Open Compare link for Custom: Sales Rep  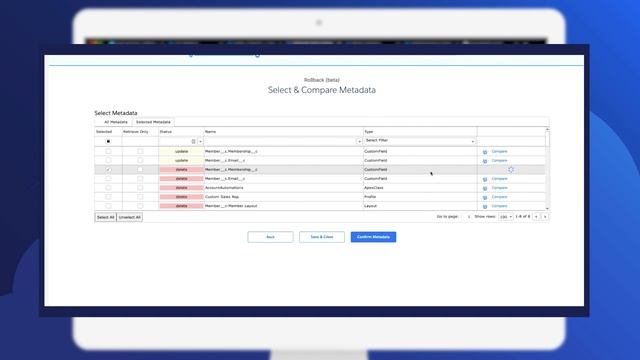[x=499, y=197]
